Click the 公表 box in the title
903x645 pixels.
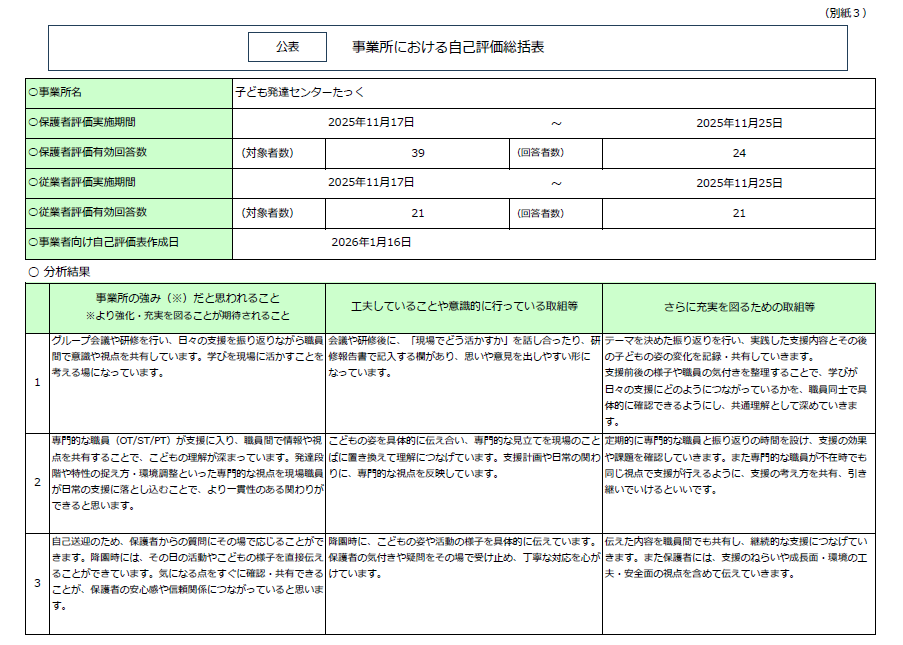click(x=287, y=47)
